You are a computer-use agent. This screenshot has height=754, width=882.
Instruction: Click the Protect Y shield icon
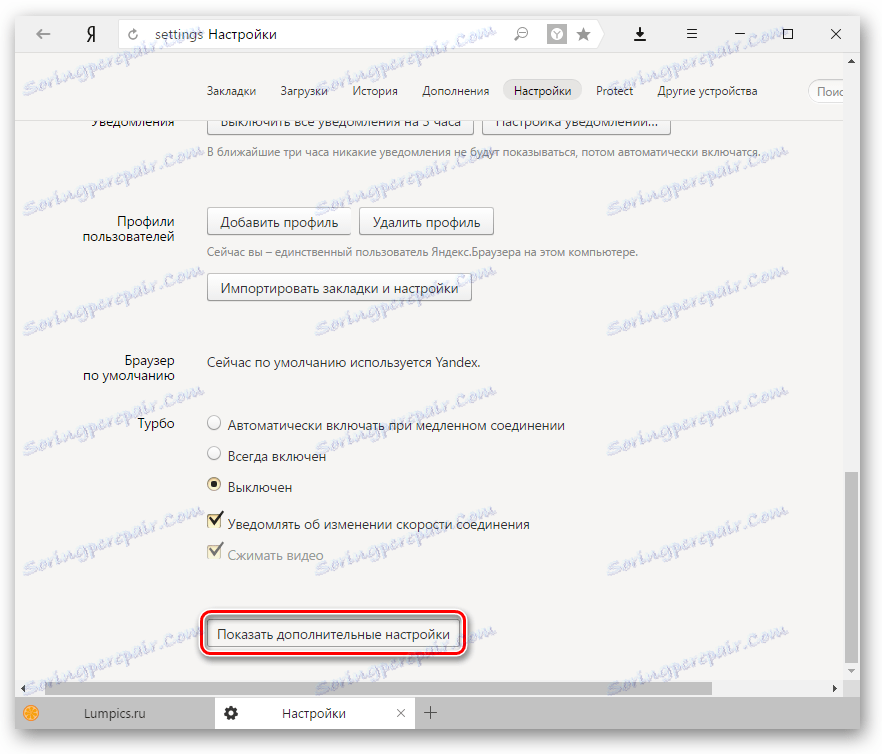(556, 34)
